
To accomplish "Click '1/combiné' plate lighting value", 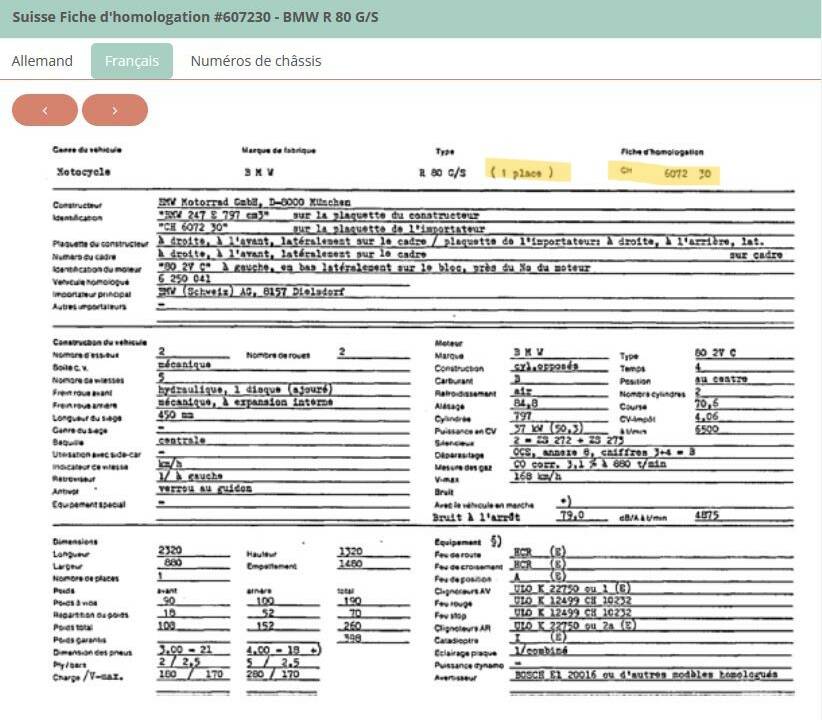I will pyautogui.click(x=540, y=650).
